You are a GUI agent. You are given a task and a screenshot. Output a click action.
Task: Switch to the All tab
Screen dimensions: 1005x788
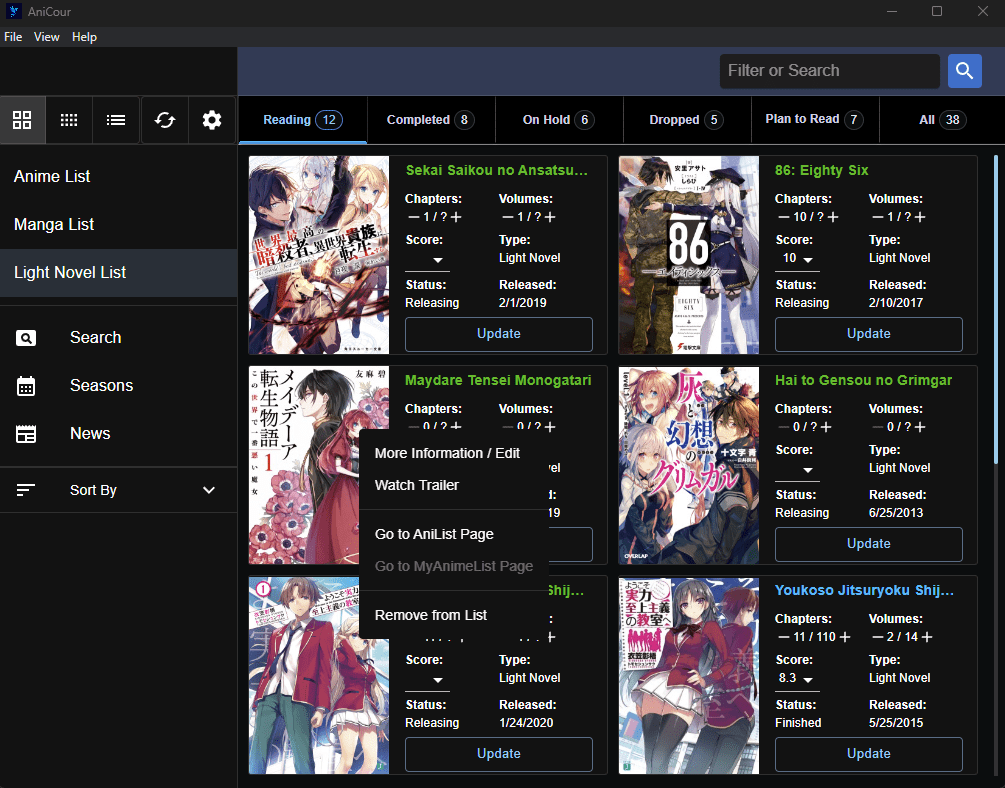tap(942, 120)
